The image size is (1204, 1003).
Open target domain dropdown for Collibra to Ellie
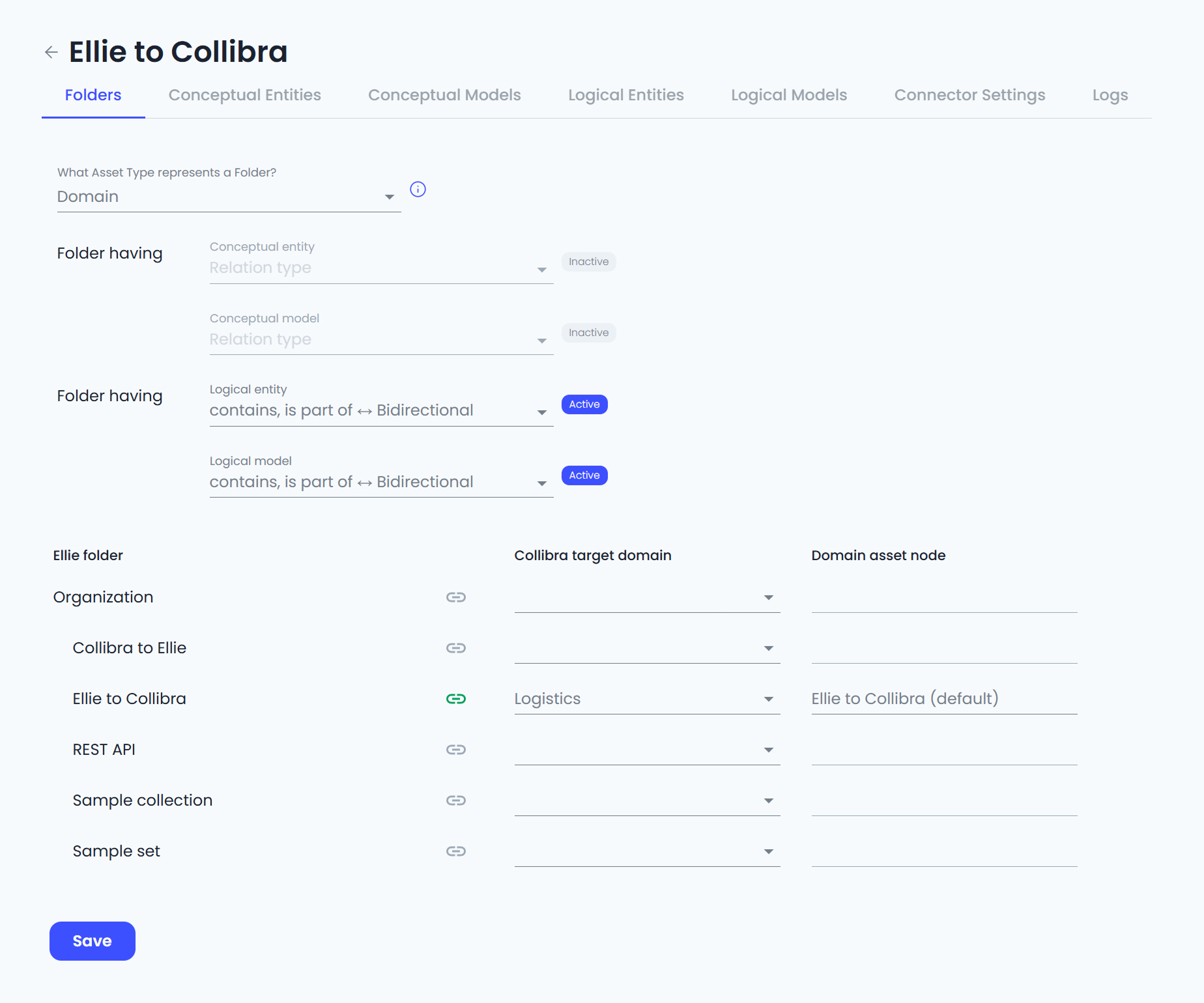pyautogui.click(x=647, y=649)
